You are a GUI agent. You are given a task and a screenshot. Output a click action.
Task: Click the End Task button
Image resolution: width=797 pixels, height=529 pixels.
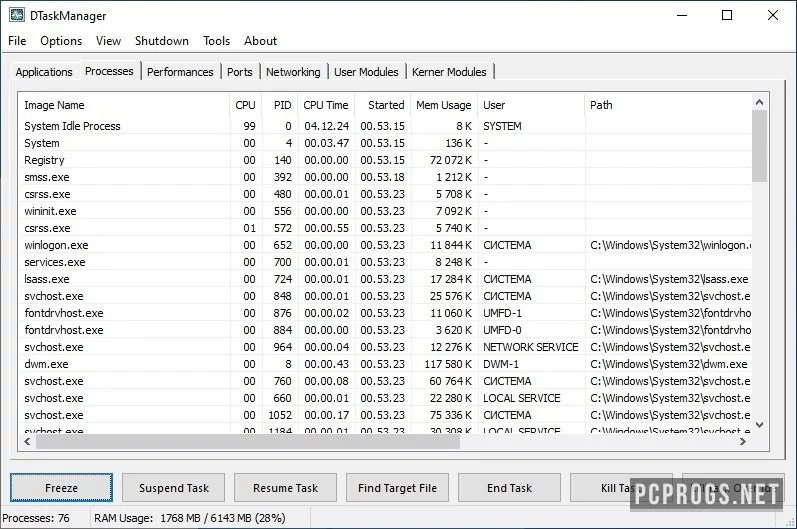(x=509, y=488)
